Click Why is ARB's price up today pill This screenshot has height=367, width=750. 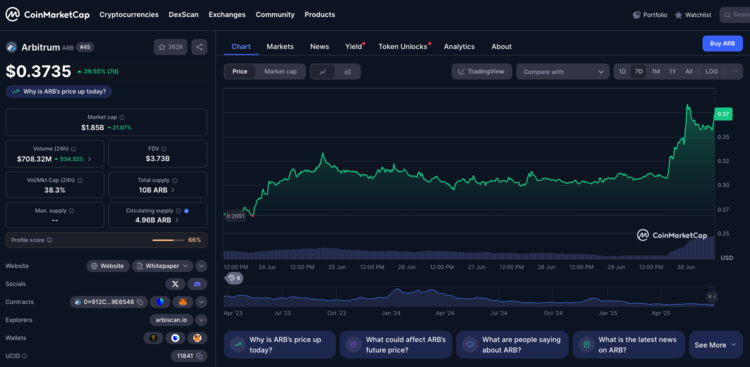pos(59,91)
